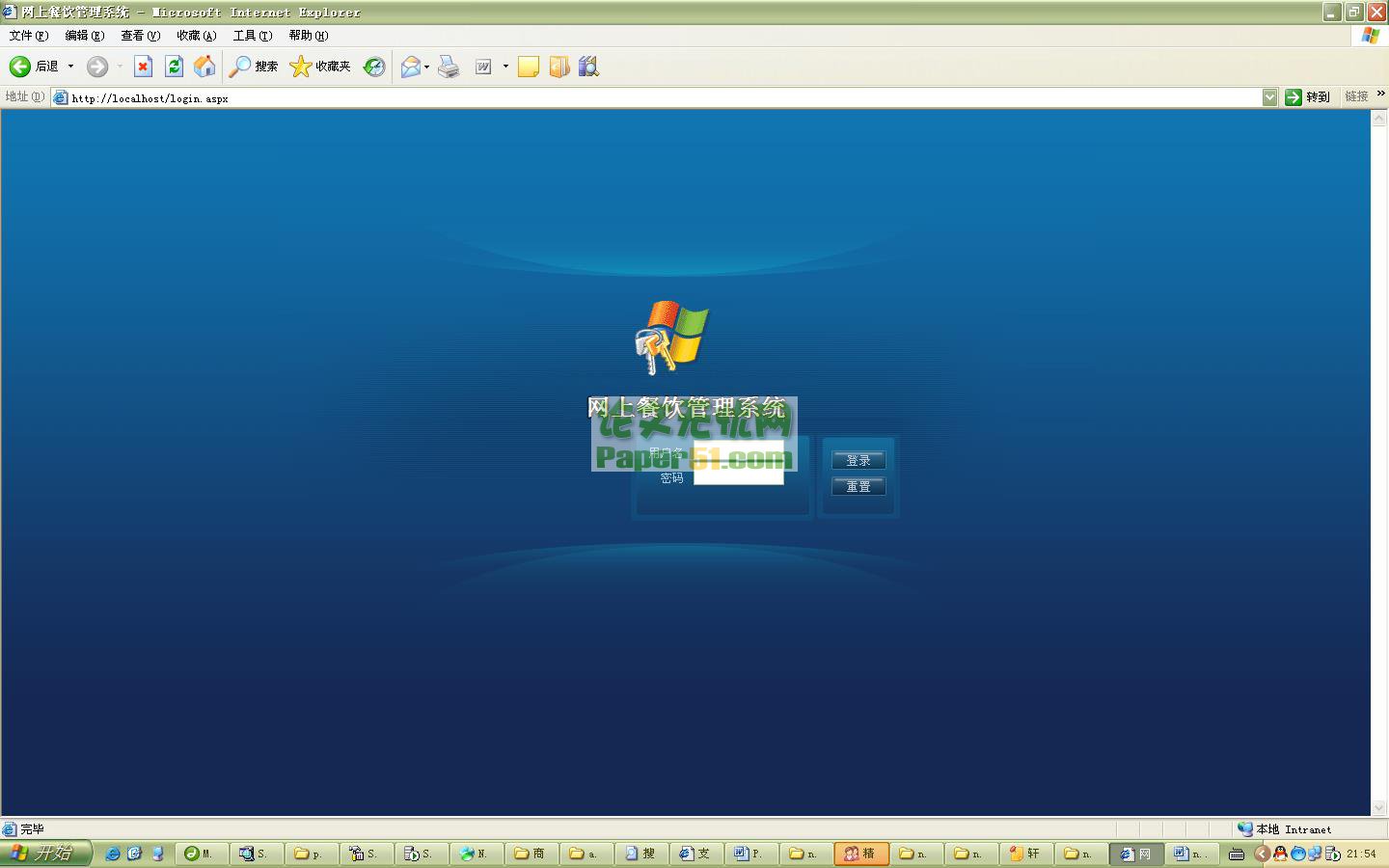Click the Internet Explorer quick launch icon

pyautogui.click(x=113, y=854)
